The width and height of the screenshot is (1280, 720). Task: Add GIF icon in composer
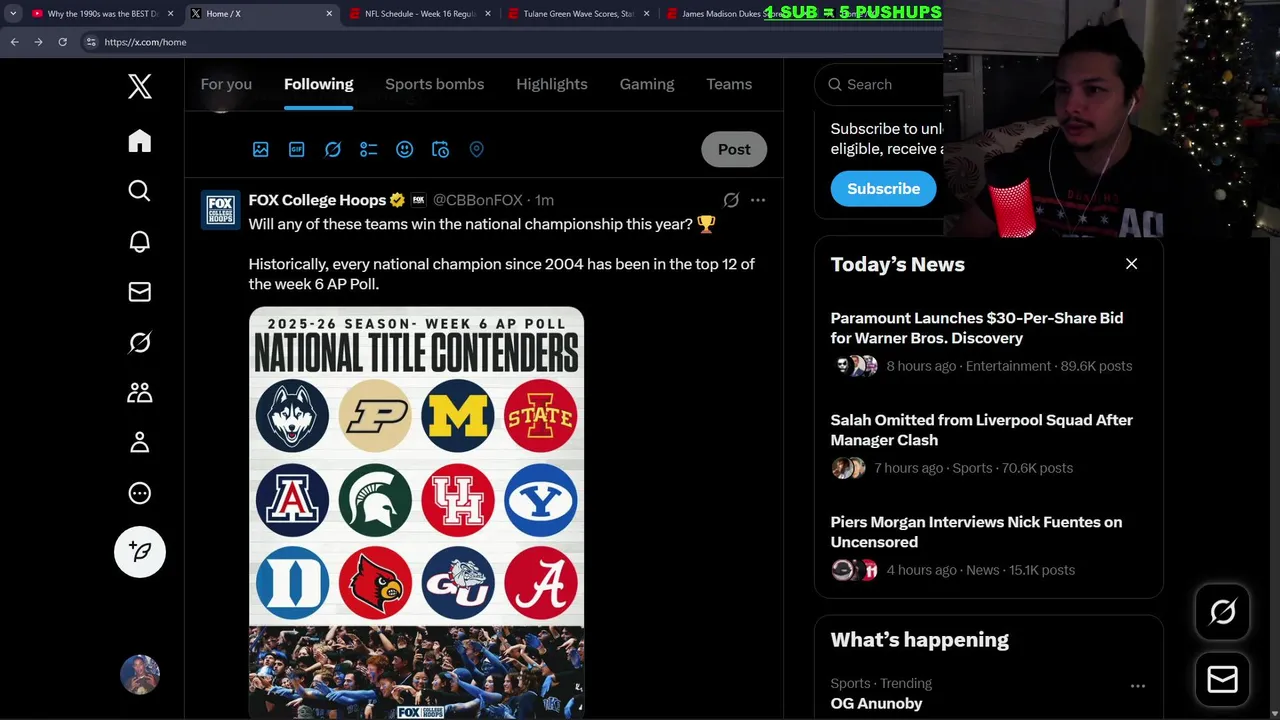(x=297, y=149)
